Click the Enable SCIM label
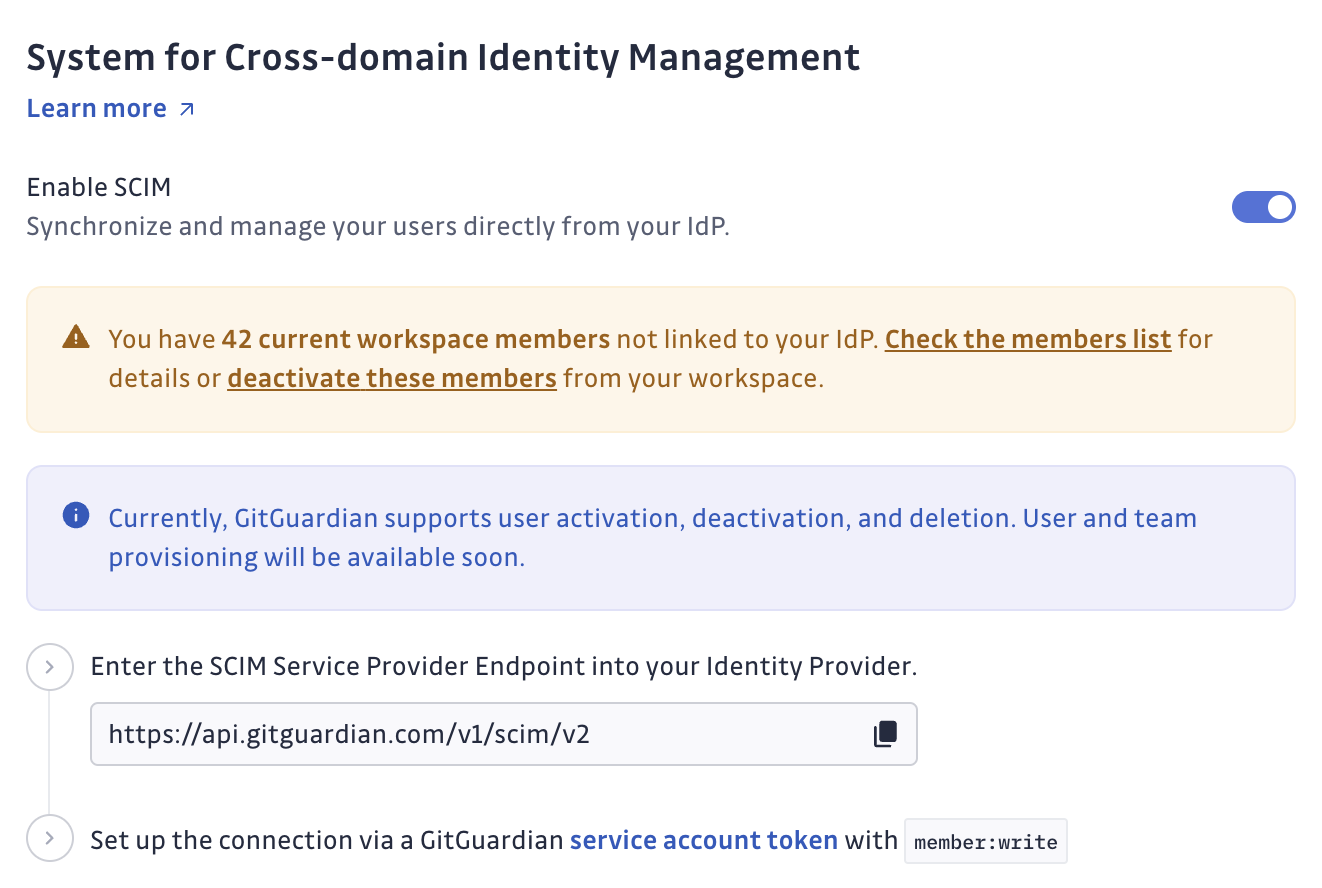The height and width of the screenshot is (888, 1322). coord(99,187)
